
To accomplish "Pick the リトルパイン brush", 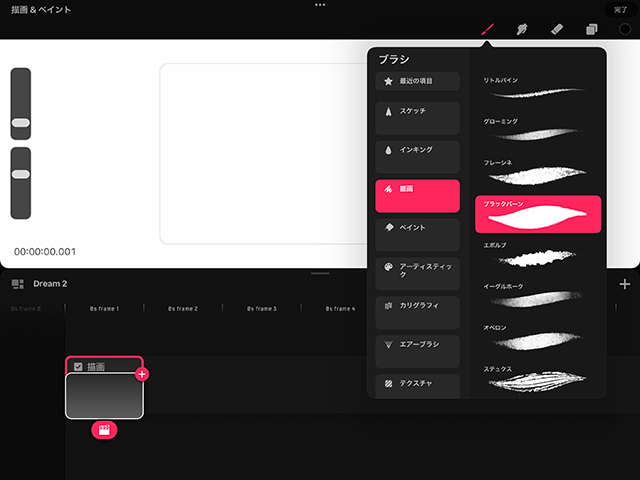I will click(x=539, y=90).
